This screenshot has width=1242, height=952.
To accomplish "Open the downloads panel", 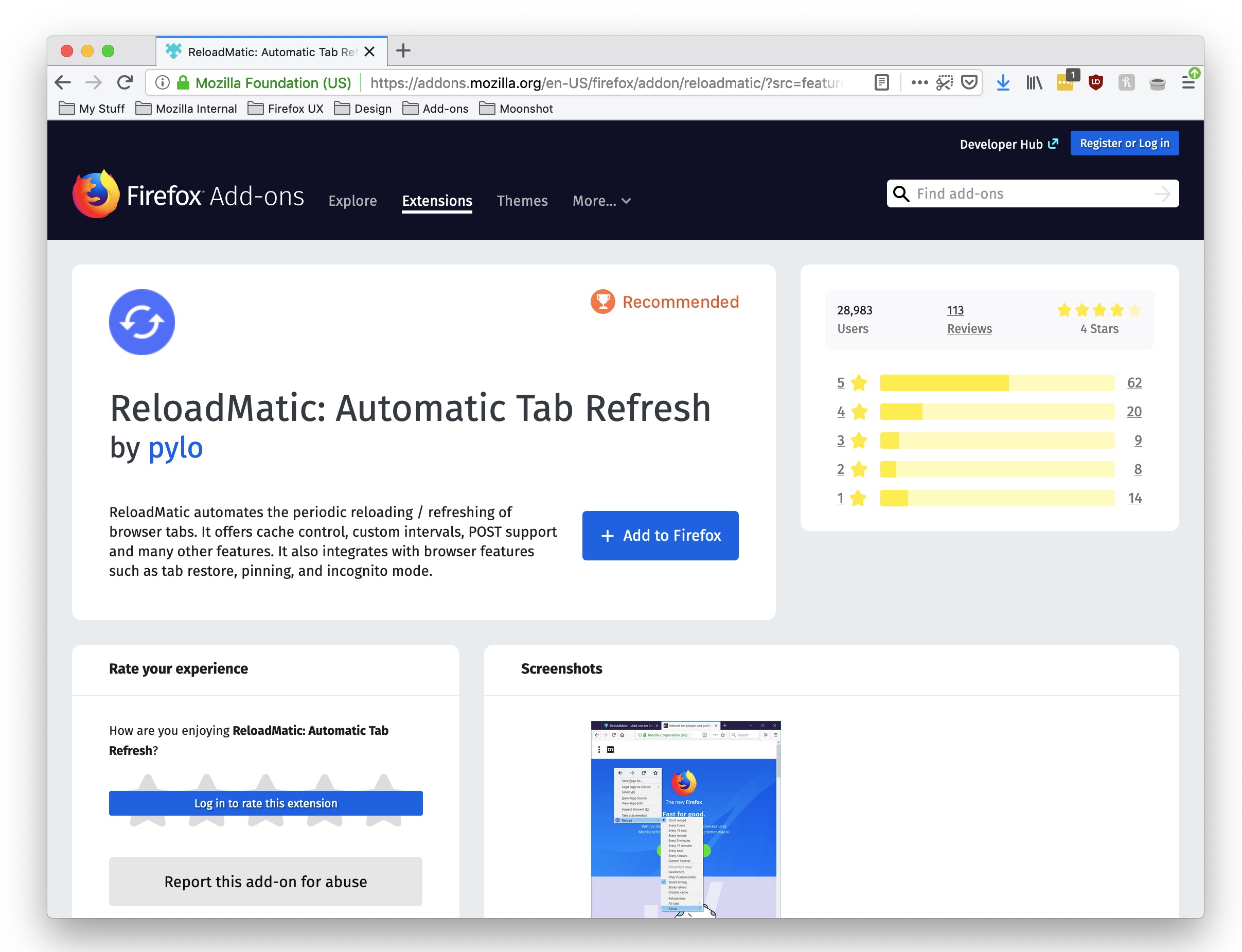I will (x=1003, y=83).
